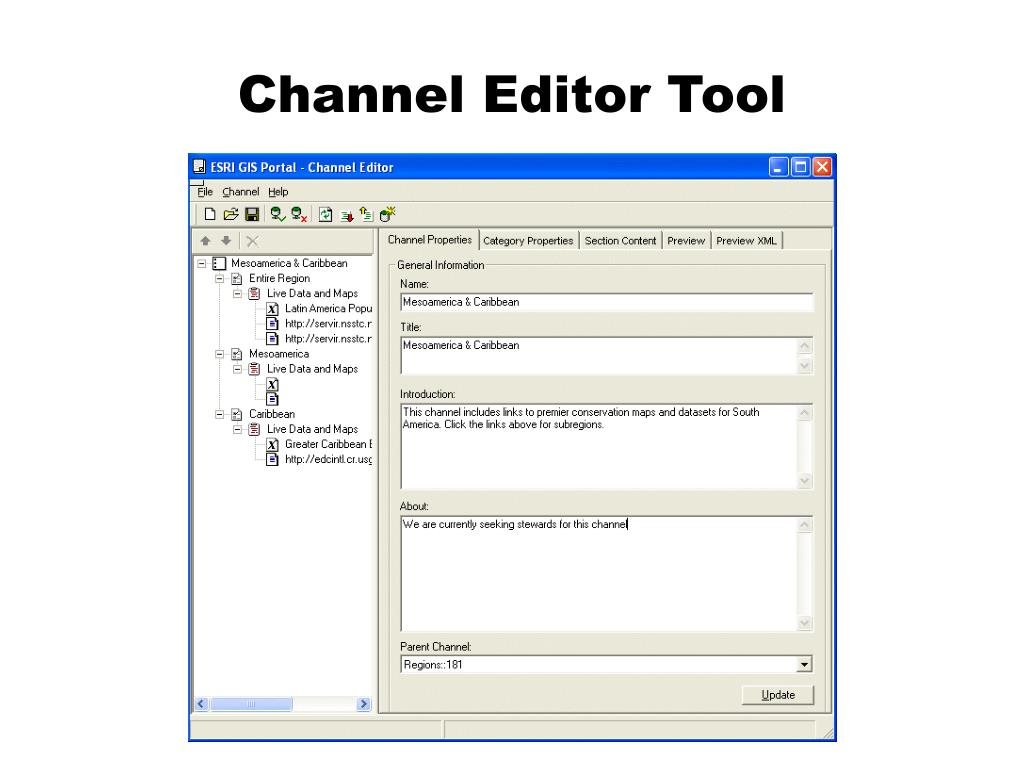Switch to the Preview XML tab

tap(746, 241)
